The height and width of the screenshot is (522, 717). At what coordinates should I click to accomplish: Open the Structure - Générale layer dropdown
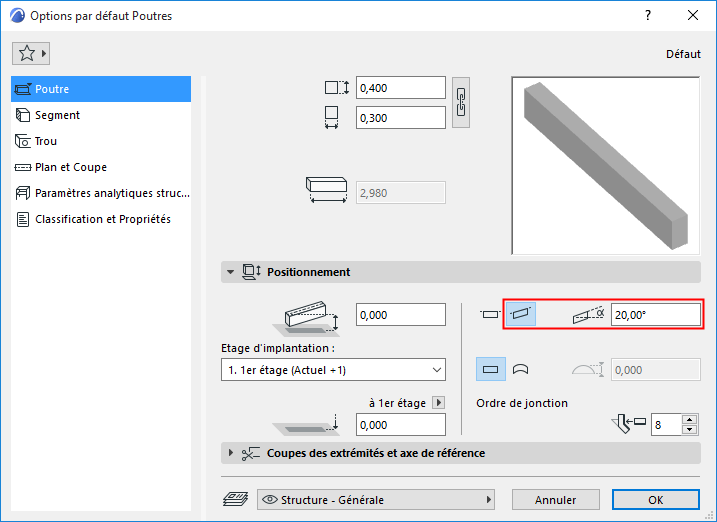377,499
